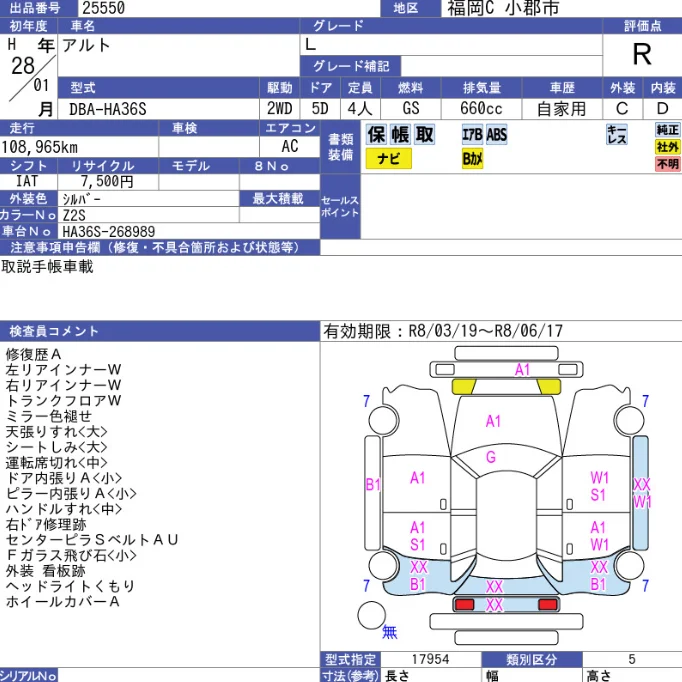Click the right red tail light
This screenshot has width=682, height=682.
point(548,604)
